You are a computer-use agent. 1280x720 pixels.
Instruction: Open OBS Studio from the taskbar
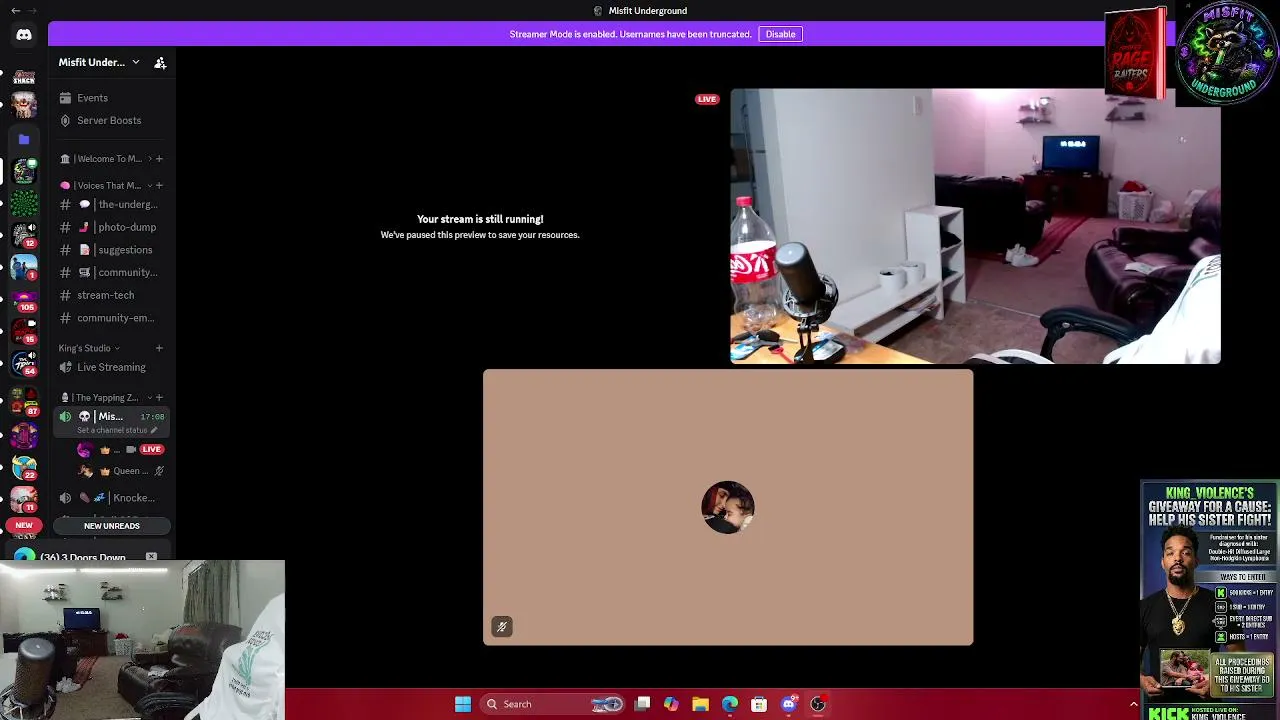point(818,704)
